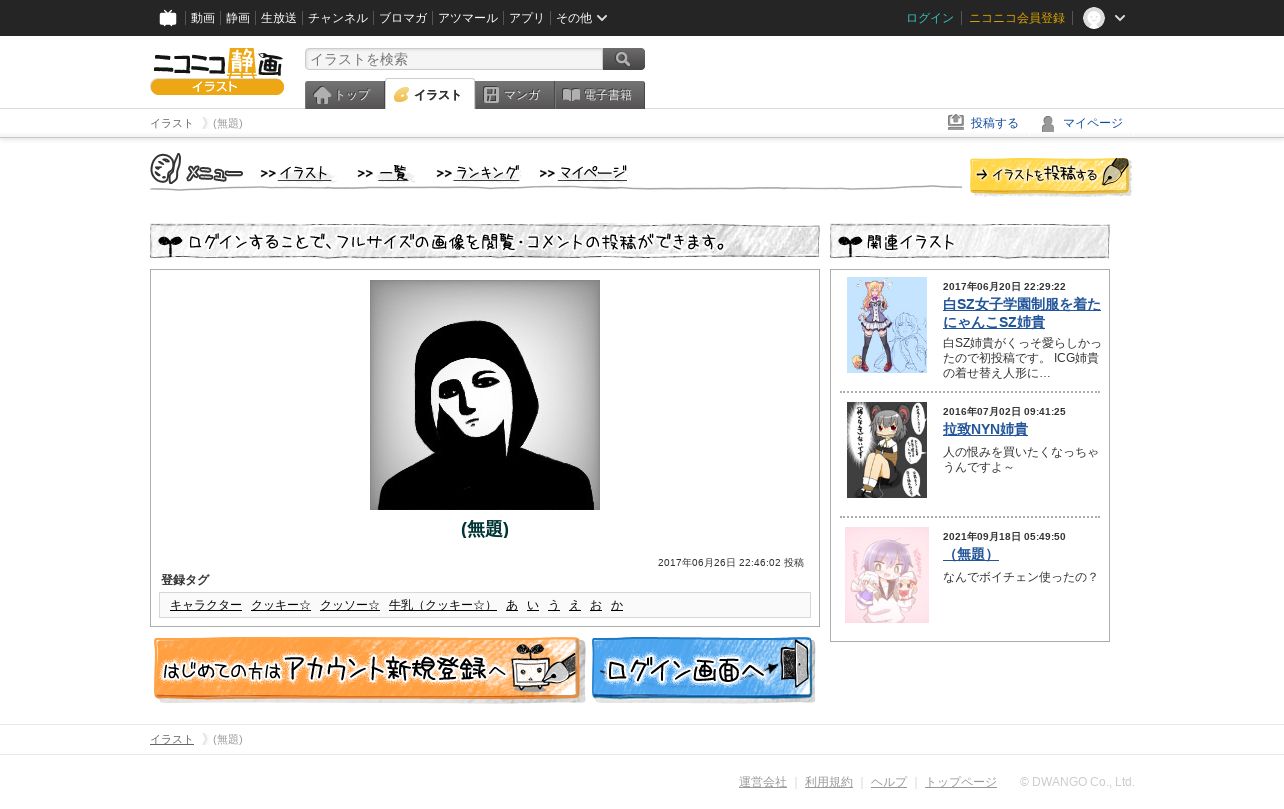The width and height of the screenshot is (1284, 809).
Task: Open the pink 2021 related illustration thumbnail
Action: click(887, 575)
